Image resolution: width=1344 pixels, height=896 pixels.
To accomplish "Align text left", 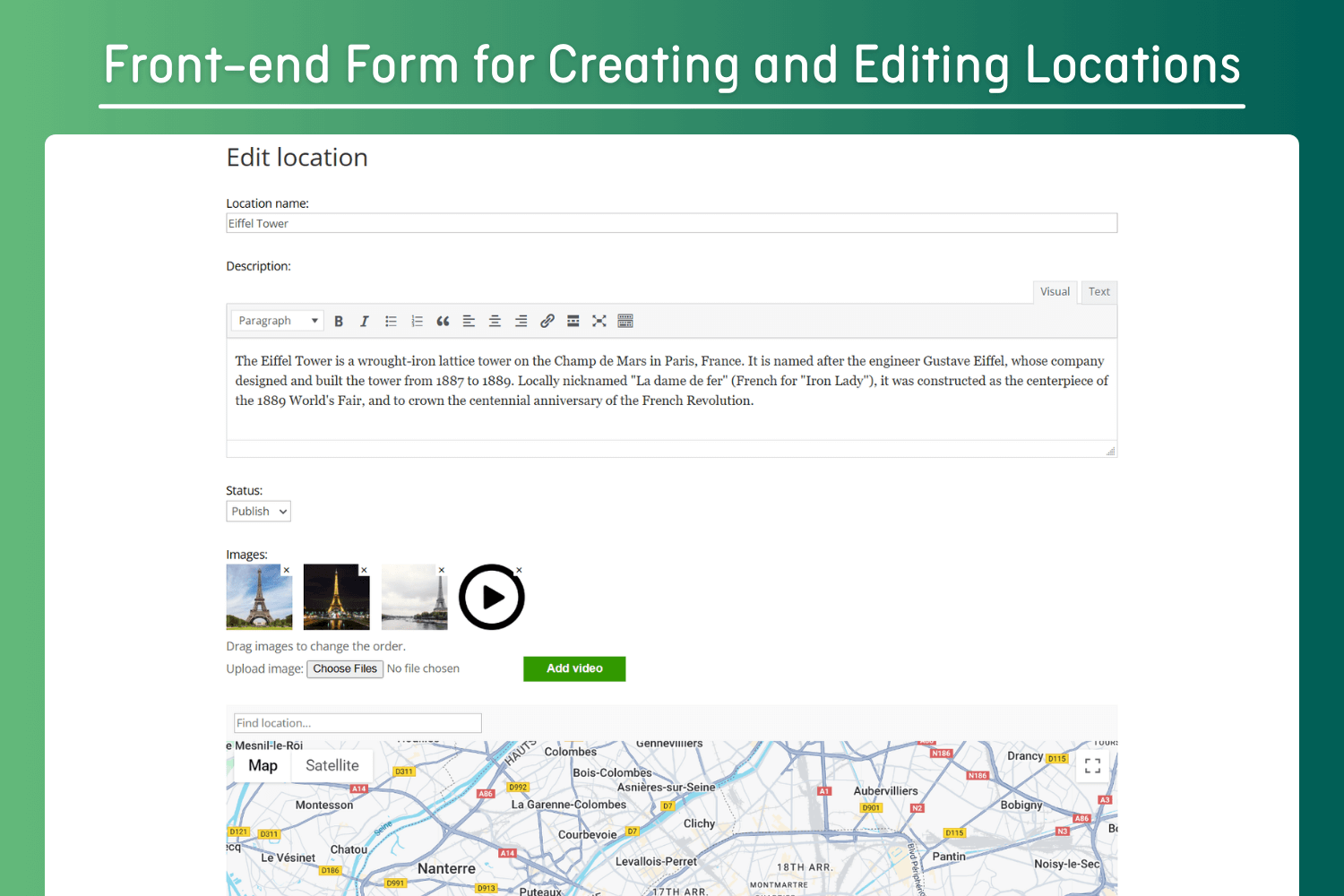I will (x=469, y=321).
